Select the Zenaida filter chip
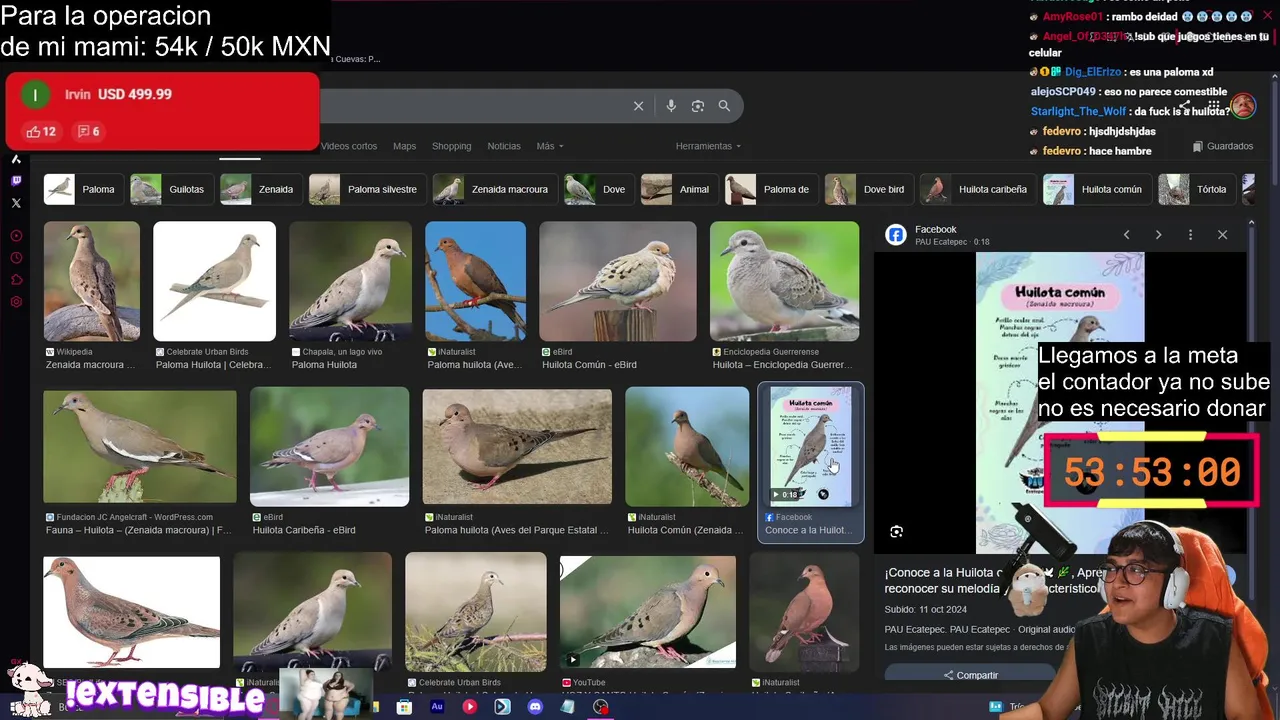 point(260,189)
